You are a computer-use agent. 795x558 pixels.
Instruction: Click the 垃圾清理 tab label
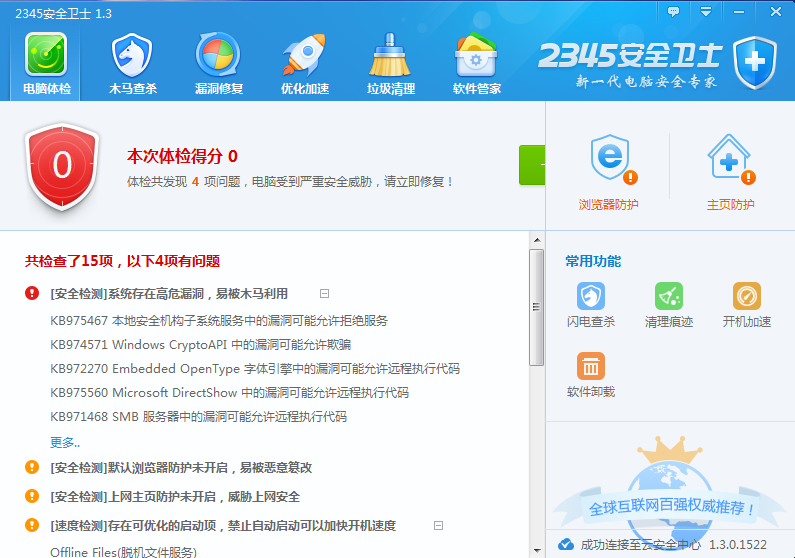391,89
